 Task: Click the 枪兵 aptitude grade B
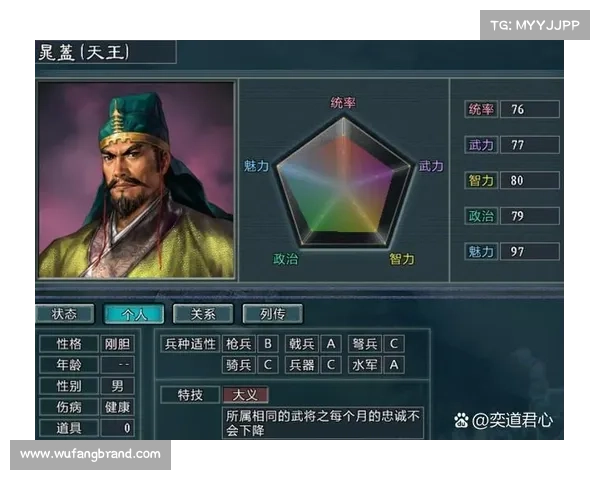click(x=268, y=344)
